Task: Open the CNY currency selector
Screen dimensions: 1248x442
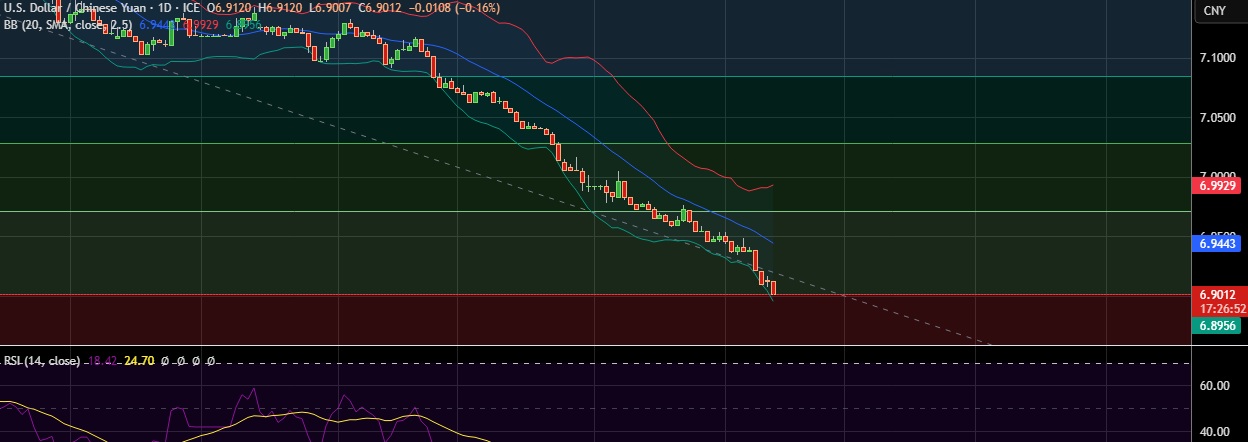Action: click(1215, 10)
